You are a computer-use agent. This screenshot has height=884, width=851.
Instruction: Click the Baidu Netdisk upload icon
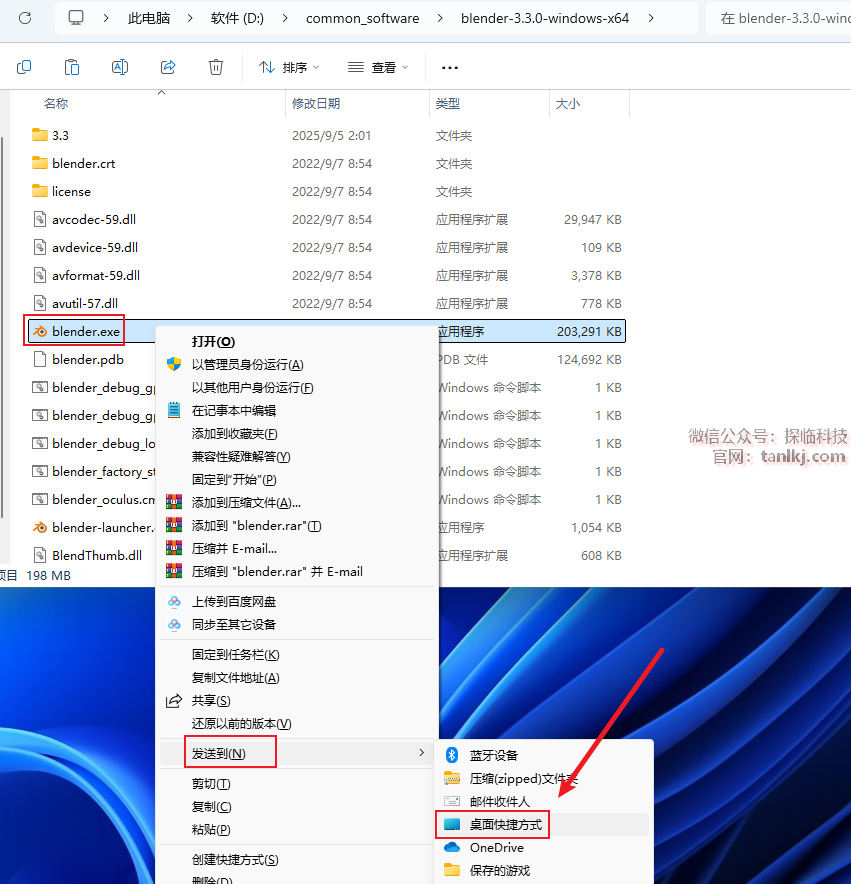tap(174, 602)
